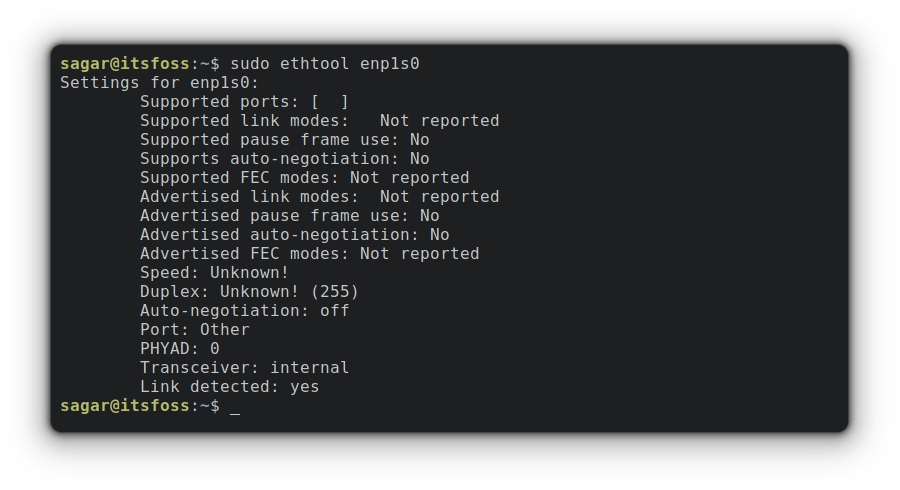Click the 'Supported ports: [ ]' line
900x490 pixels.
(244, 102)
